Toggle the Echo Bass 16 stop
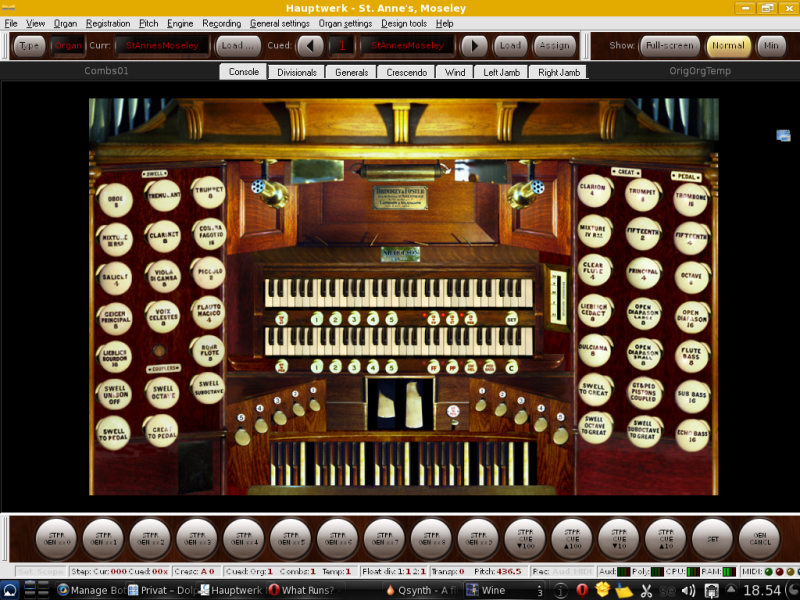 [x=692, y=435]
